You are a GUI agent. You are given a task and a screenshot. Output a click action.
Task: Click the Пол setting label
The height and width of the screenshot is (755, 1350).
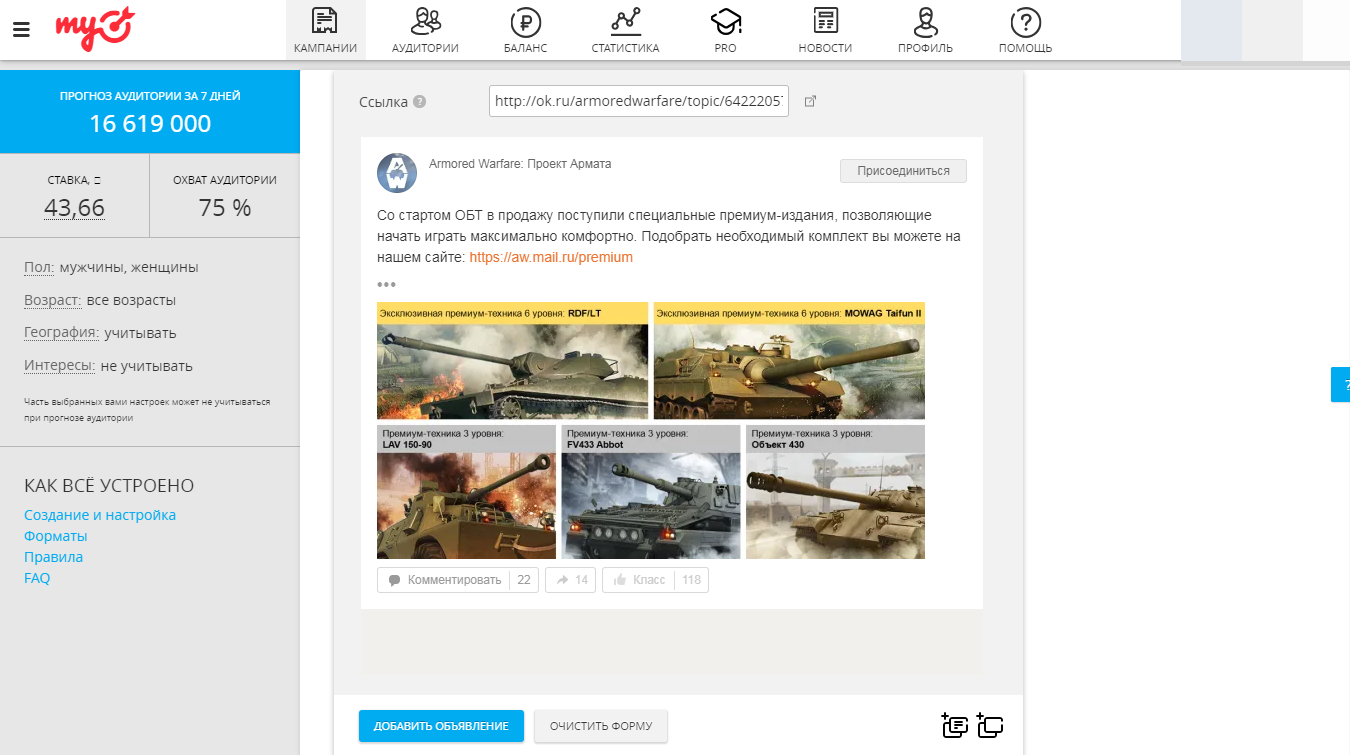(x=39, y=267)
